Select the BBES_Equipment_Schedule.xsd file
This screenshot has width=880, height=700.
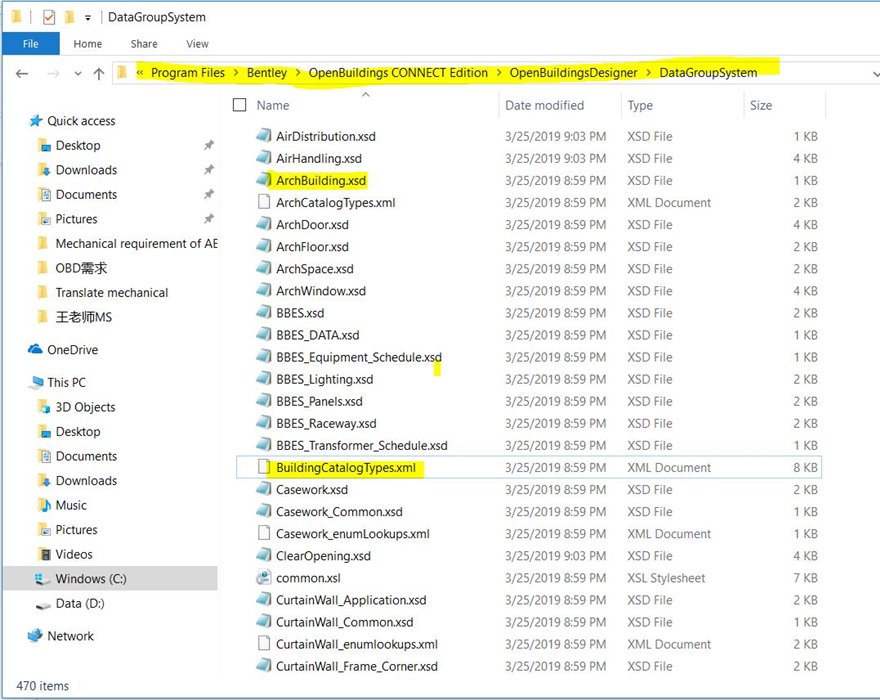[359, 357]
